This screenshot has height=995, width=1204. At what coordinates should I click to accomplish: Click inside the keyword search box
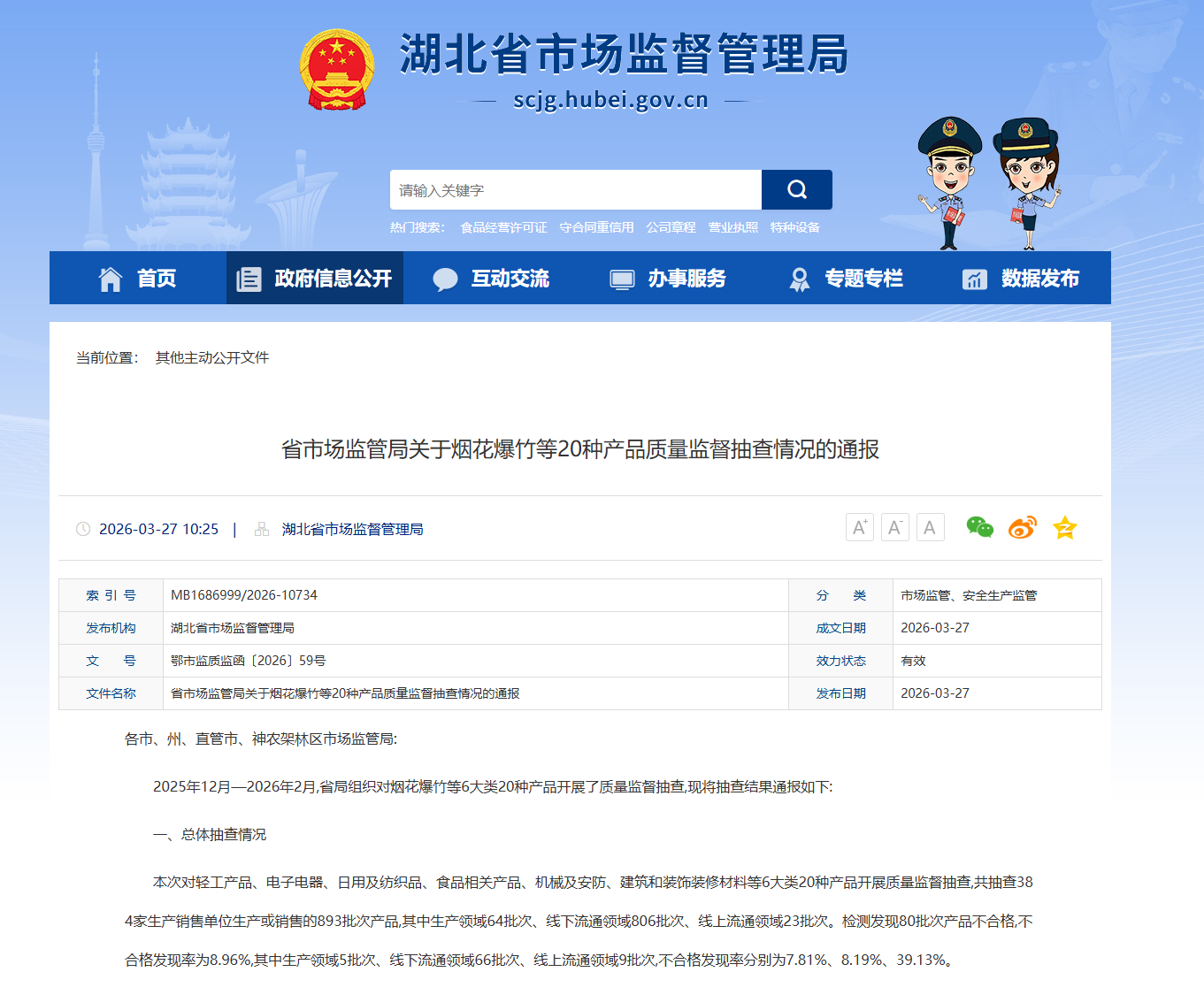click(x=575, y=189)
